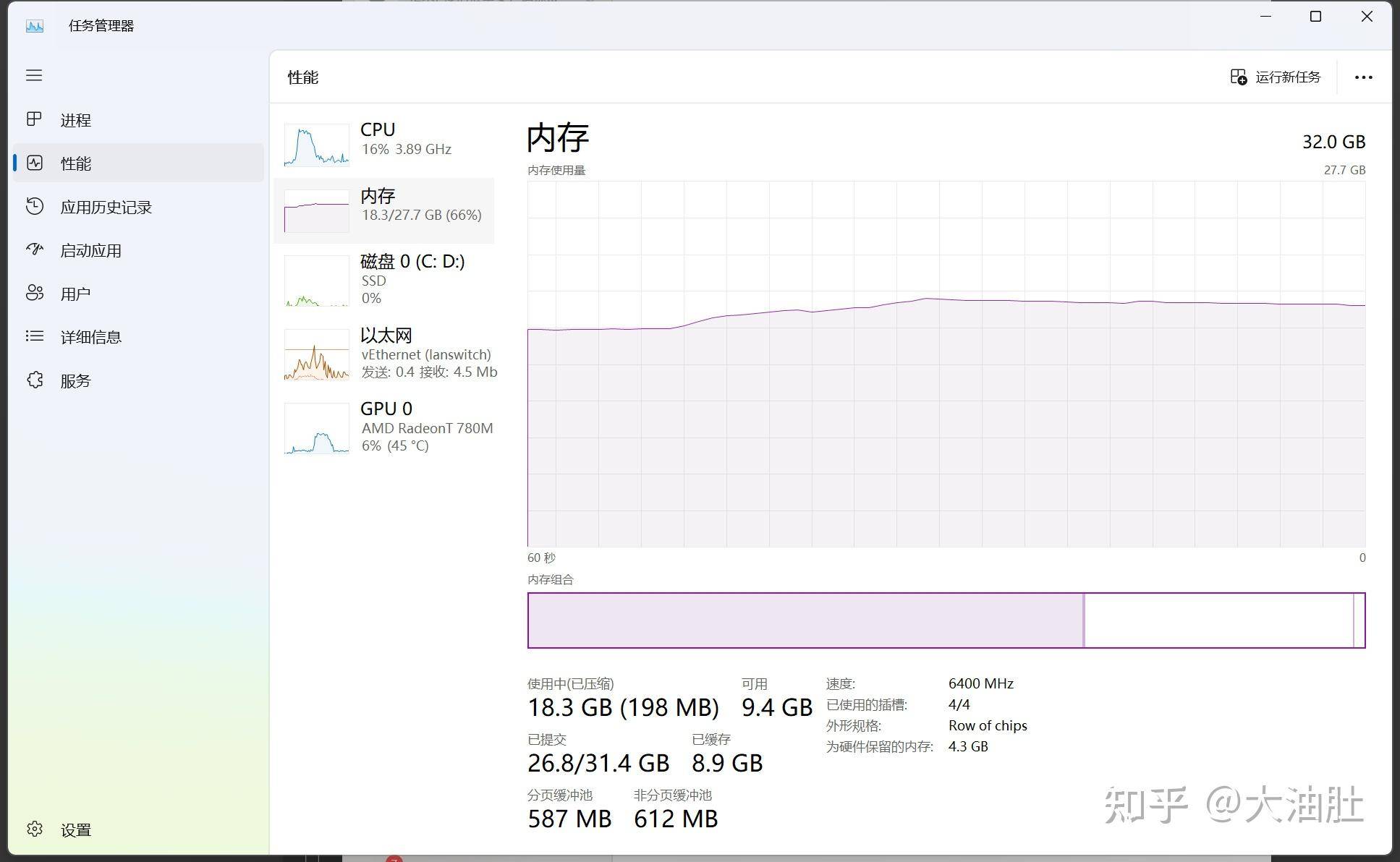Toggle the hamburger navigation menu

(x=34, y=75)
